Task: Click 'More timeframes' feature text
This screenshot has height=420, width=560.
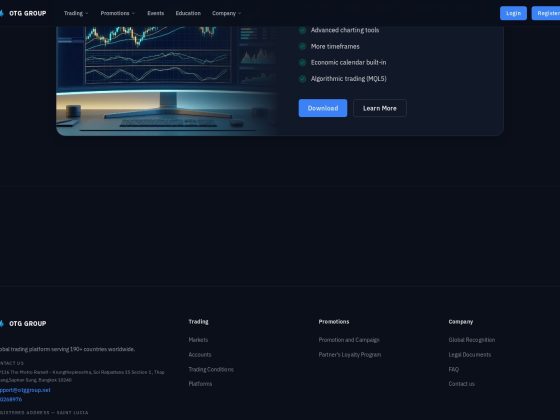Action: [x=335, y=46]
